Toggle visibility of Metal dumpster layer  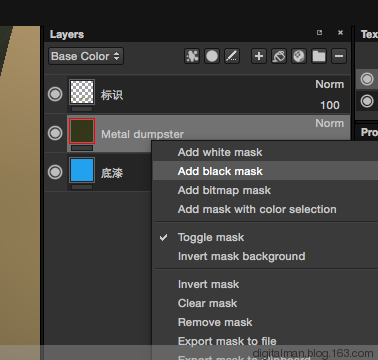(55, 133)
